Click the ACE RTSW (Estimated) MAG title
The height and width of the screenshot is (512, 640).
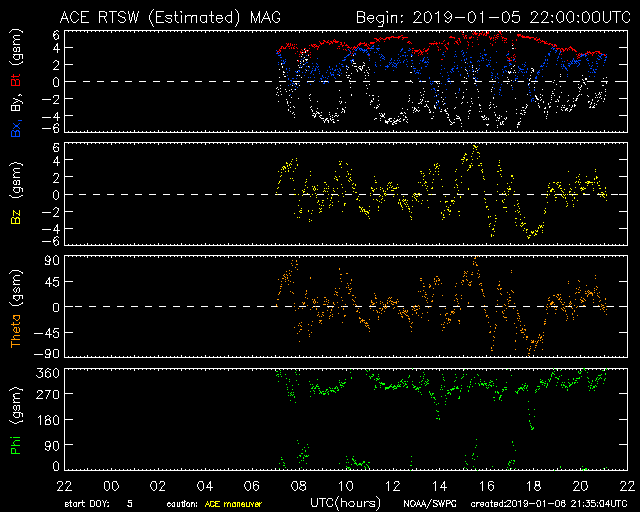point(167,17)
